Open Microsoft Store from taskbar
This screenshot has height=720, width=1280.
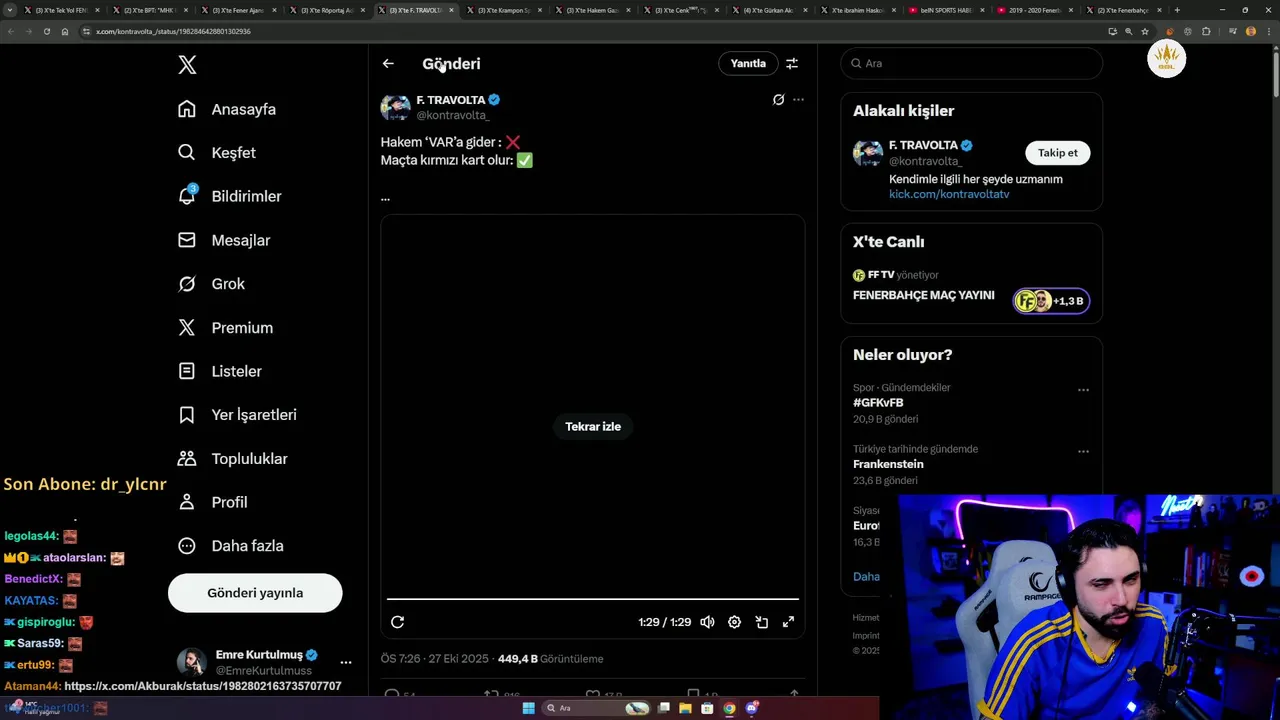coord(707,708)
